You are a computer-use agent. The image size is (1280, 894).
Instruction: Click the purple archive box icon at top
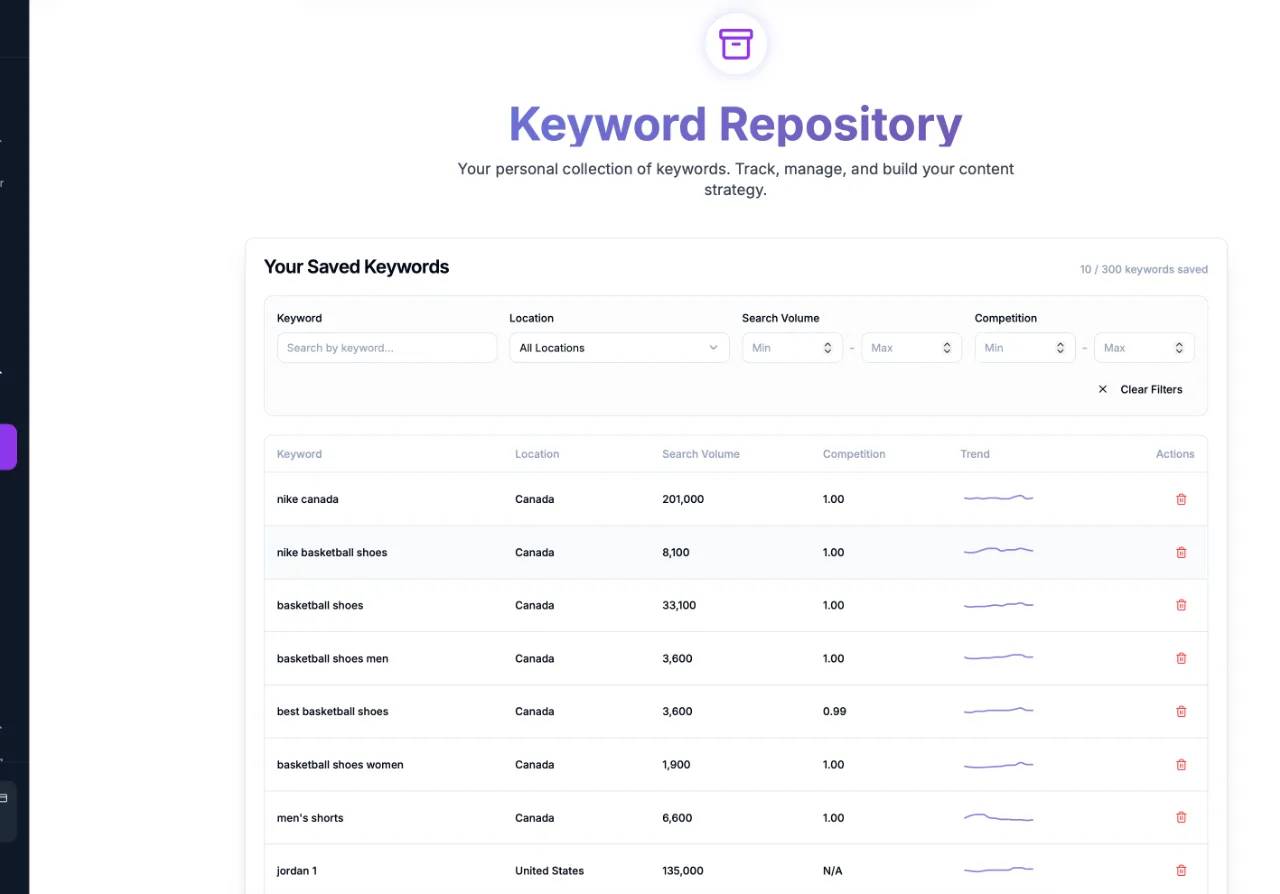click(736, 44)
